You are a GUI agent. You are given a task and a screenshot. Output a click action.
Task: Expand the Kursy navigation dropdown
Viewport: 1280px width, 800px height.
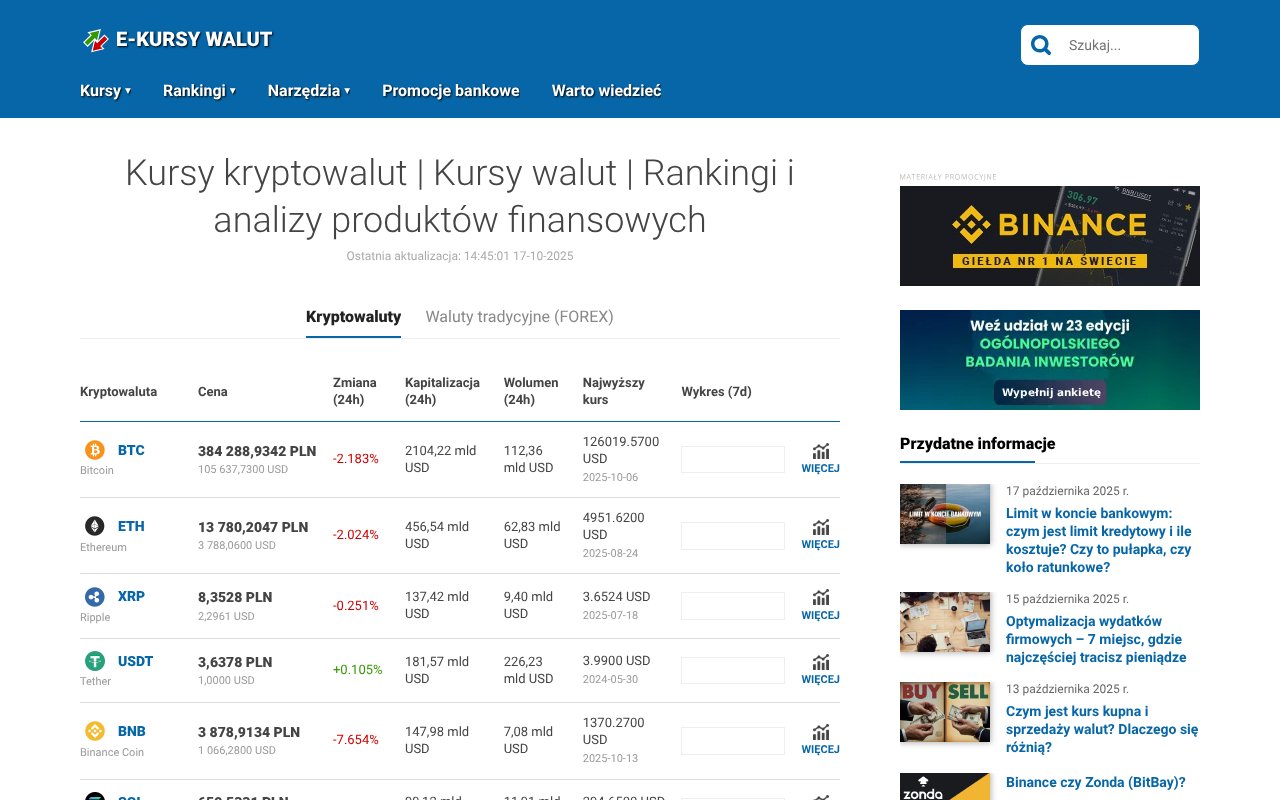[x=104, y=90]
